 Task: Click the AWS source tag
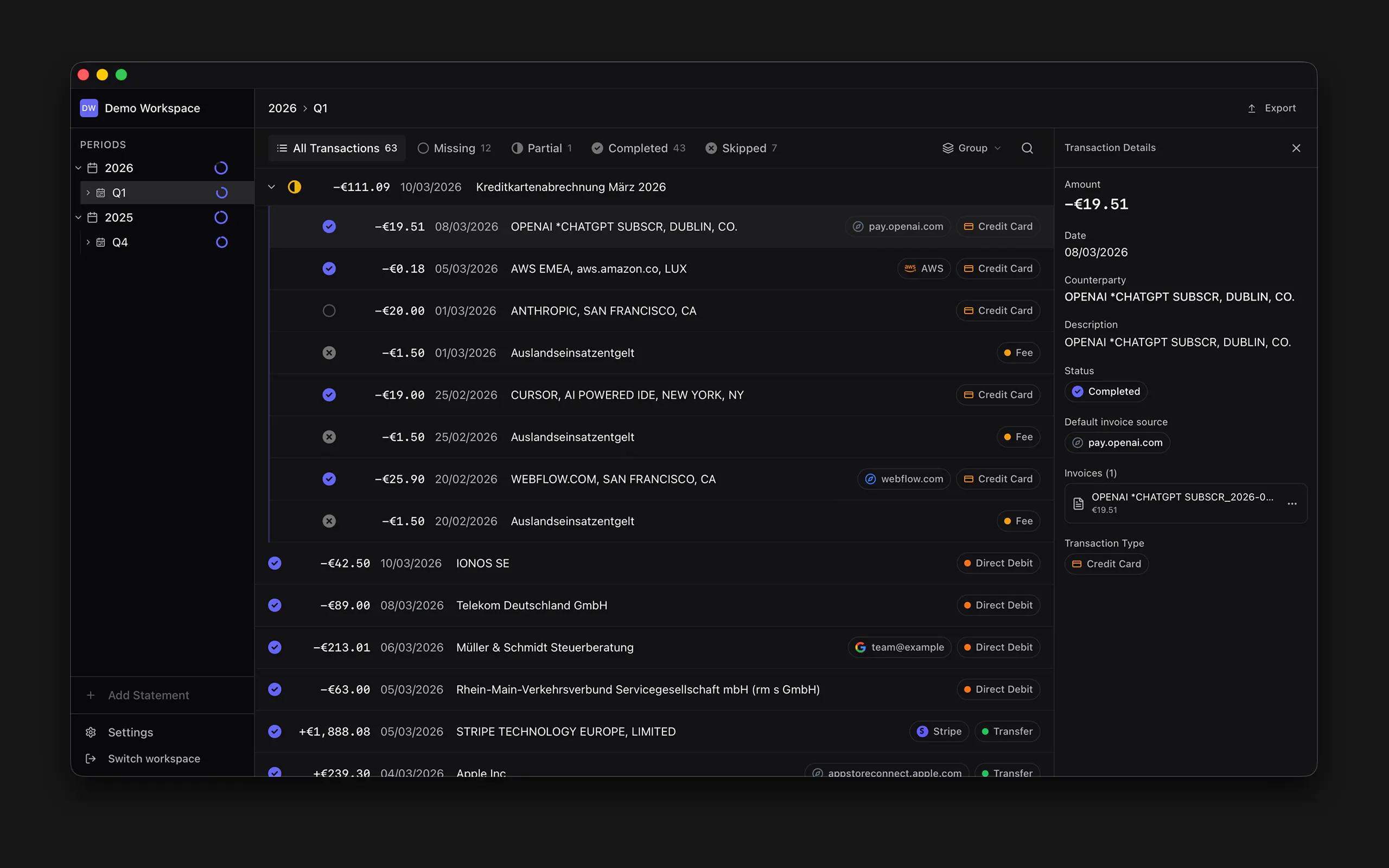923,269
